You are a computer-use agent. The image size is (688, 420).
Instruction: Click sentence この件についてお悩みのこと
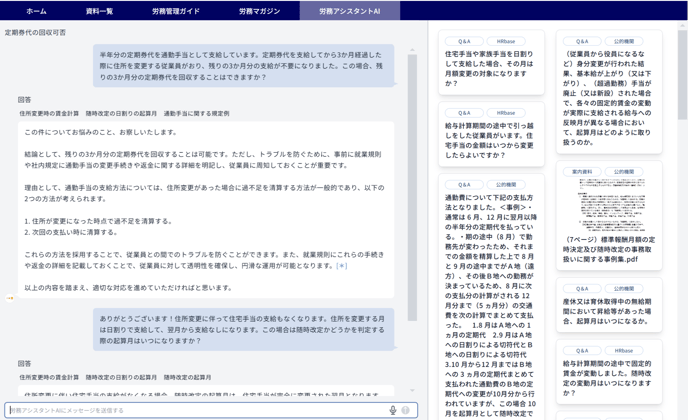click(x=101, y=132)
